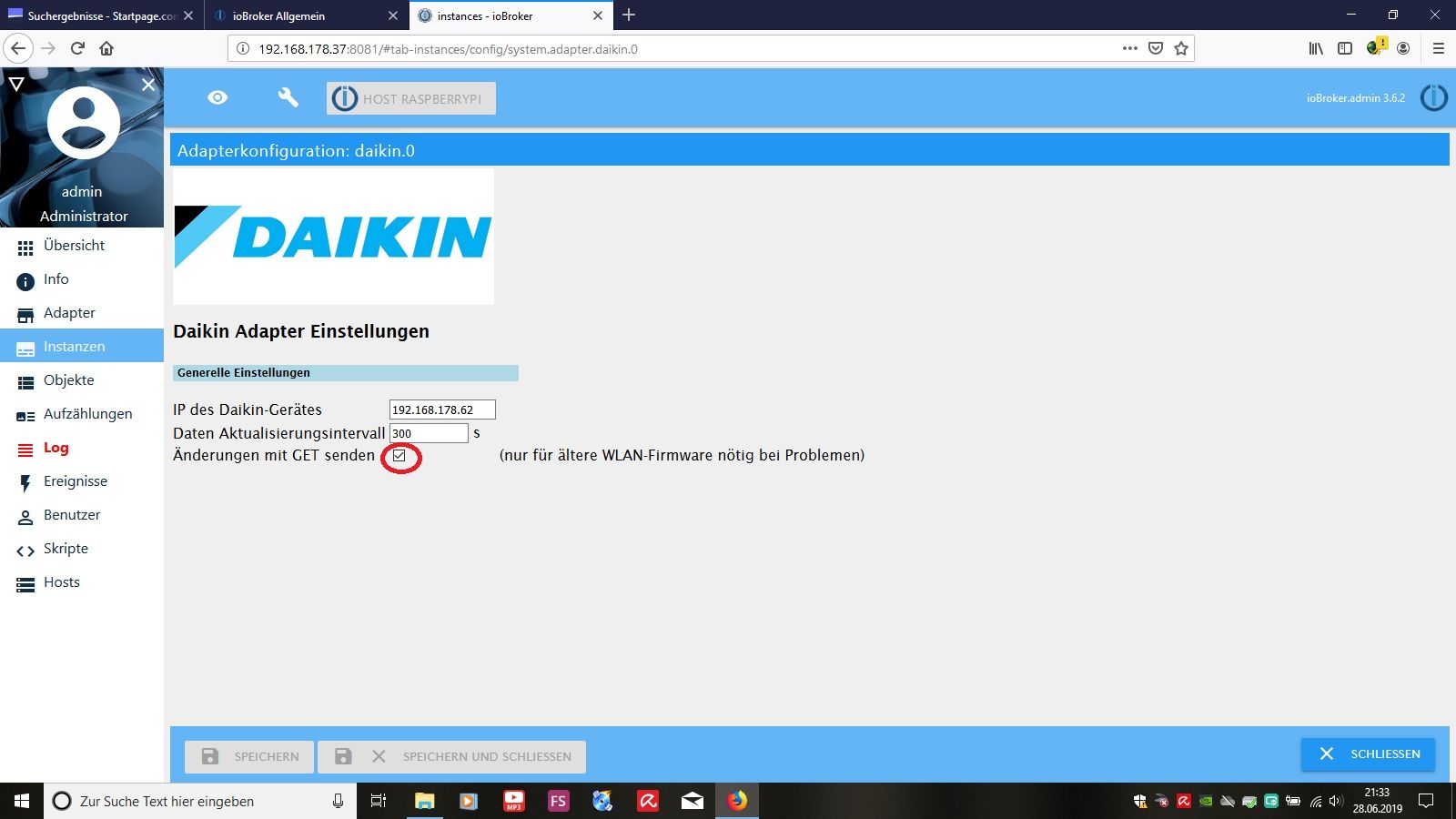Go to browser home page
This screenshot has width=1456, height=819.
[106, 48]
